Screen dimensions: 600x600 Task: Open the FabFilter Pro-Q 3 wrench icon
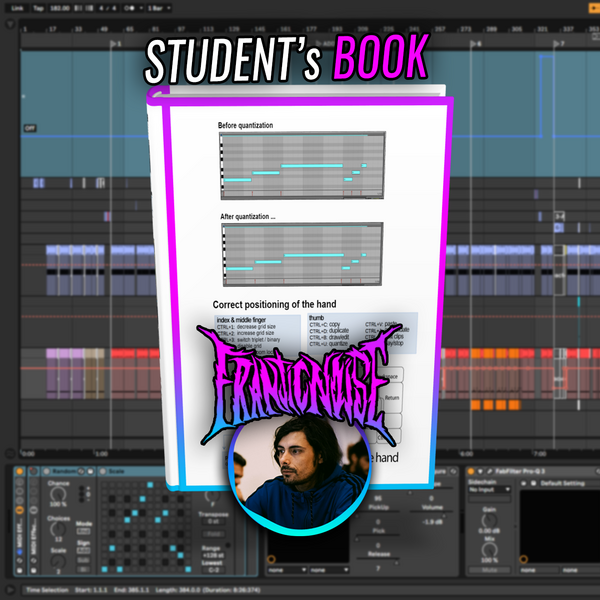489,471
